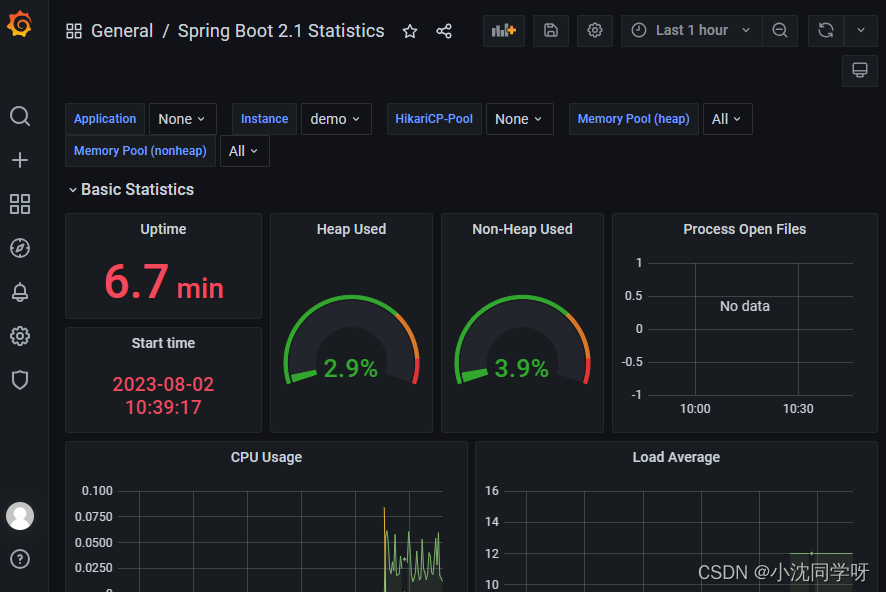Open the Dashboards grid icon in sidebar
The height and width of the screenshot is (592, 886).
tap(20, 204)
